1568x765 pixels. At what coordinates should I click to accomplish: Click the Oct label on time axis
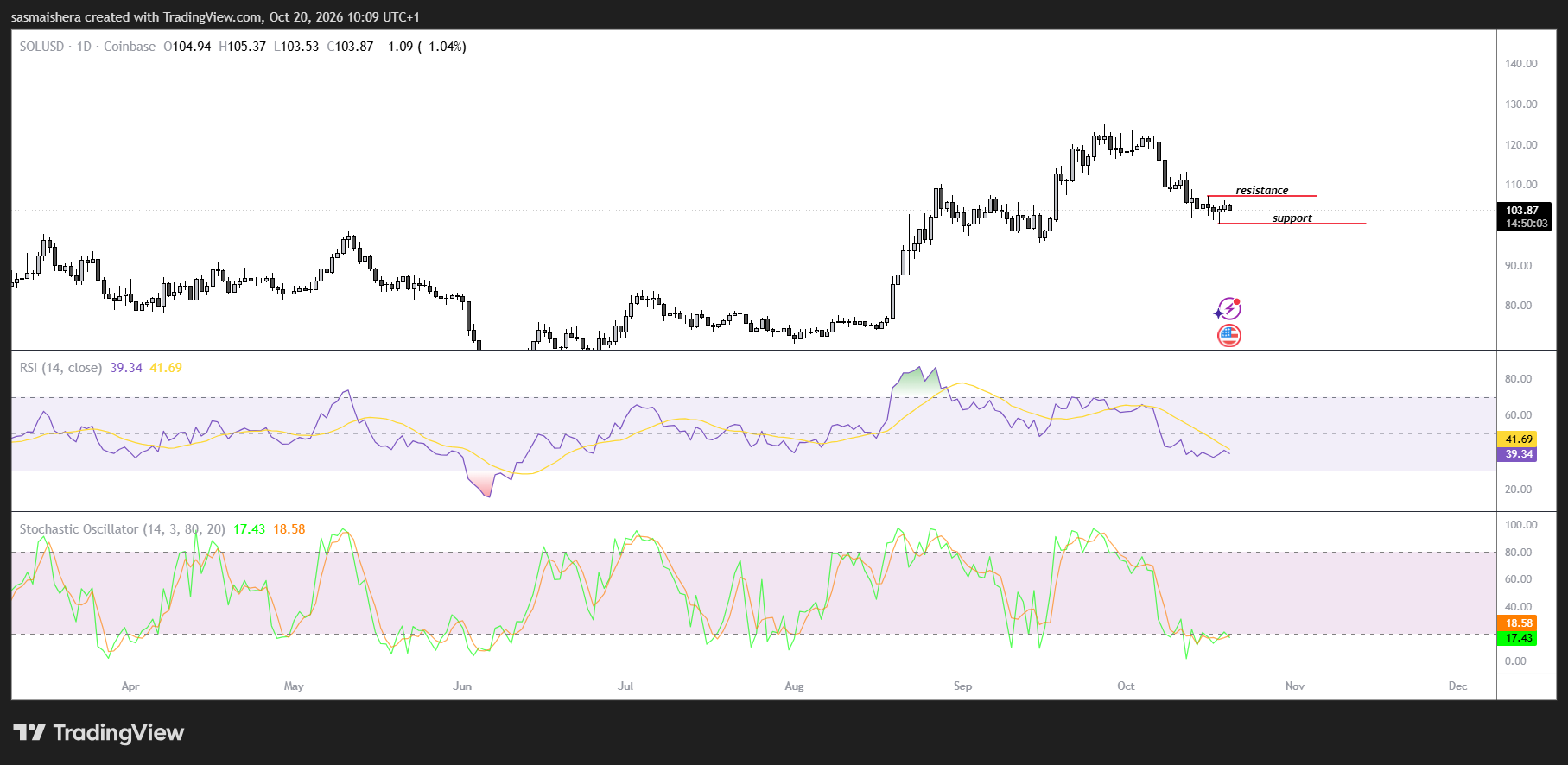(x=1126, y=686)
